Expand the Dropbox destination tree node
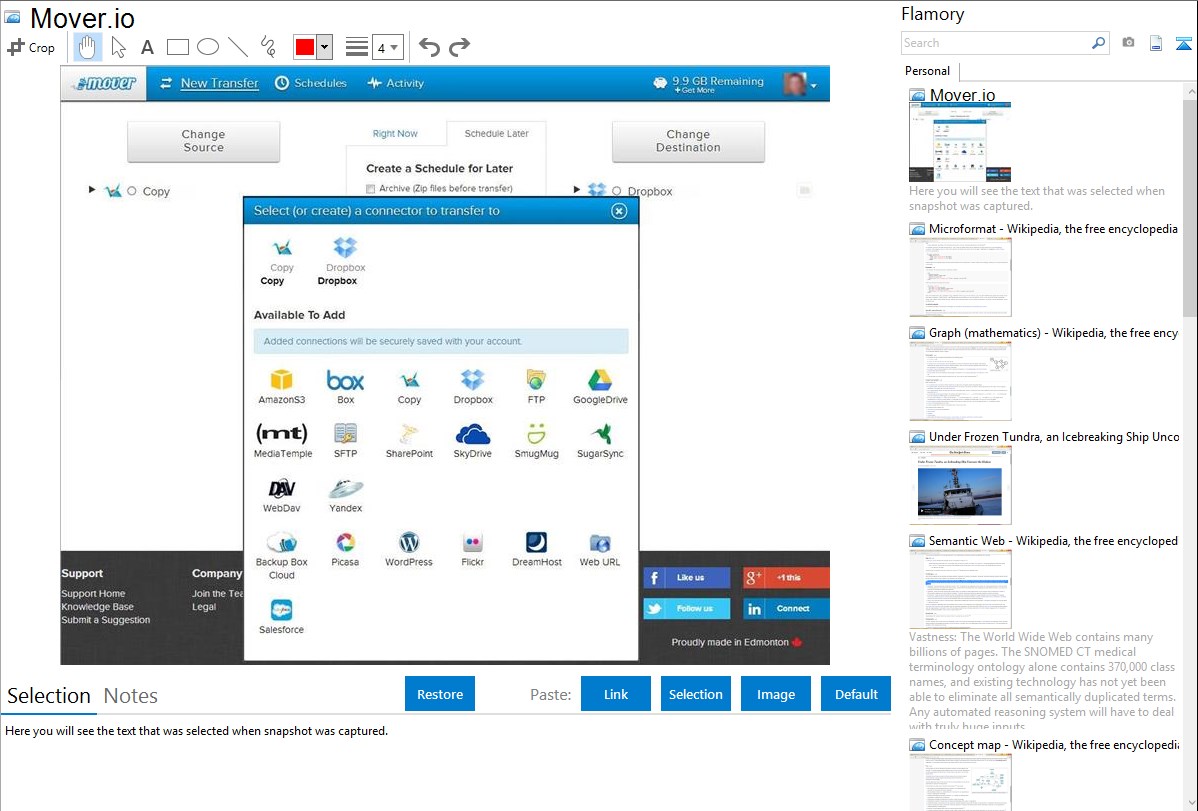Screen dimensions: 1198x811 tap(577, 190)
